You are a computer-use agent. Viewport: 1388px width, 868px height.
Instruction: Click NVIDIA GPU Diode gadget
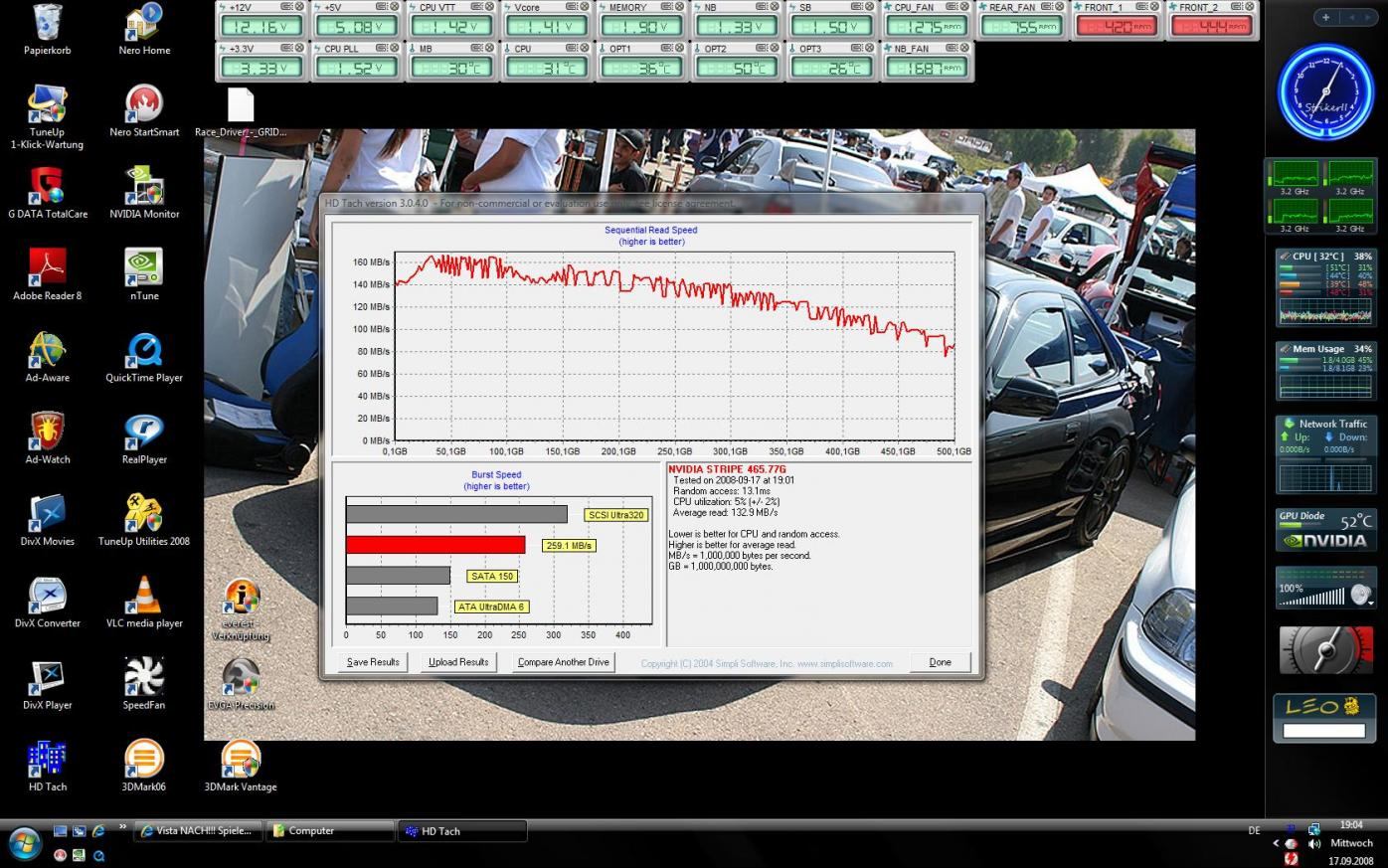click(1326, 530)
